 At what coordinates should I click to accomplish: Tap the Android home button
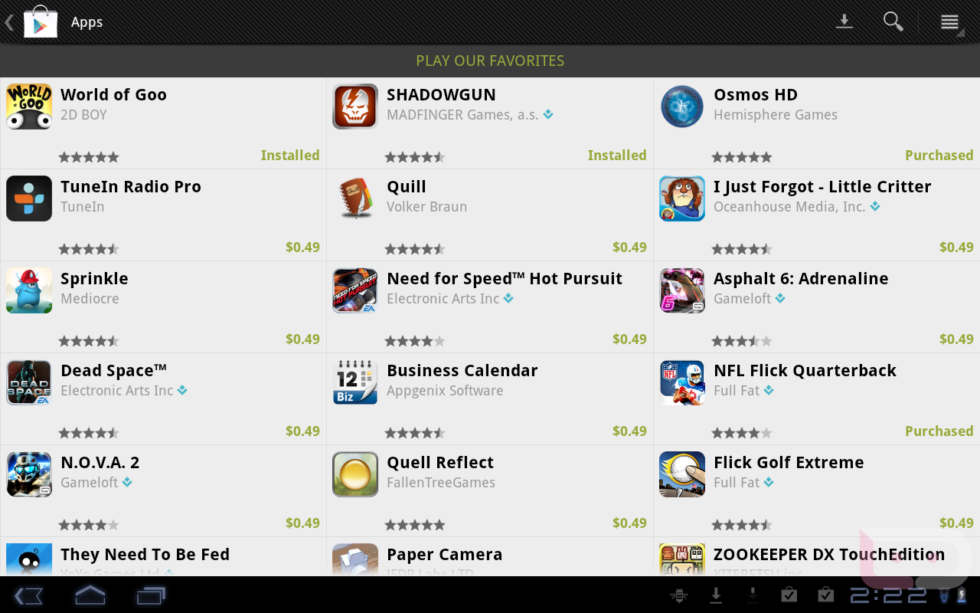pyautogui.click(x=90, y=596)
